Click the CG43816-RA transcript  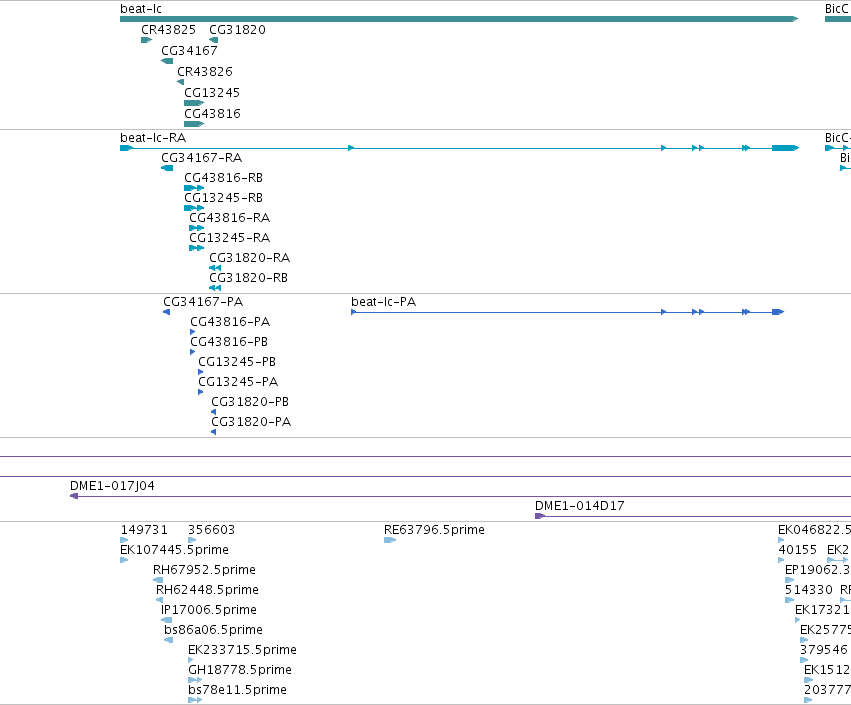pos(196,228)
